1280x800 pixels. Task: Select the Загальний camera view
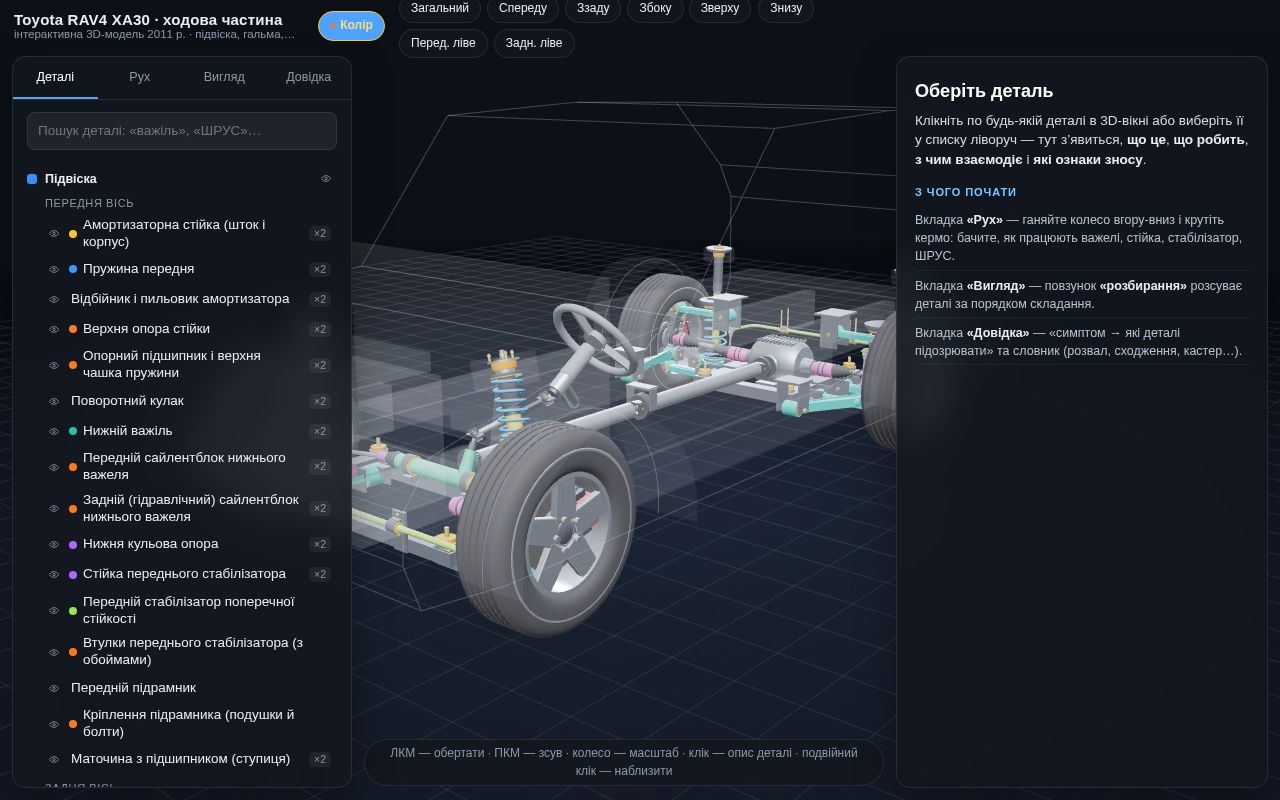(440, 9)
